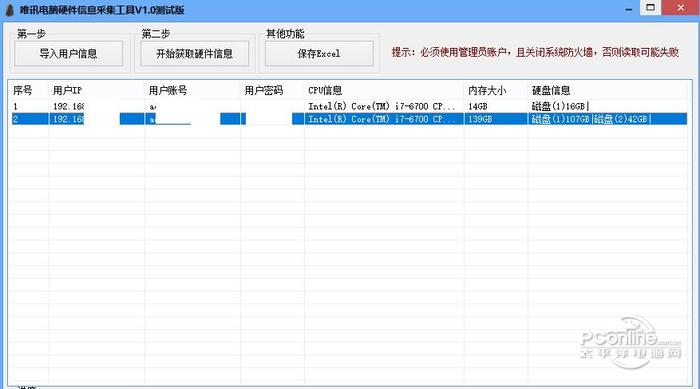The height and width of the screenshot is (389, 700).
Task: Select the 序号 column header
Action: click(22, 91)
